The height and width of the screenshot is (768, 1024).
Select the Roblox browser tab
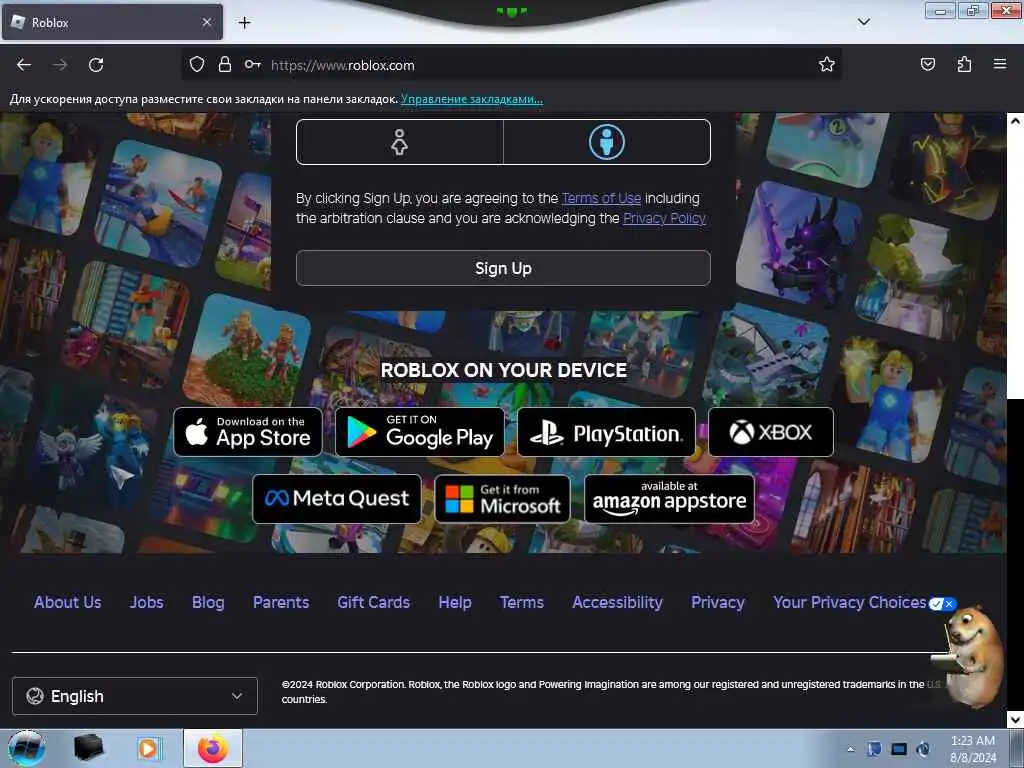tap(112, 22)
